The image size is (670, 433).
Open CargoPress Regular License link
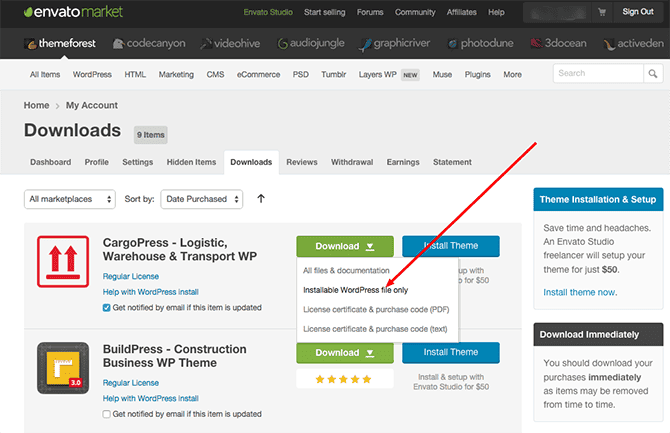131,277
